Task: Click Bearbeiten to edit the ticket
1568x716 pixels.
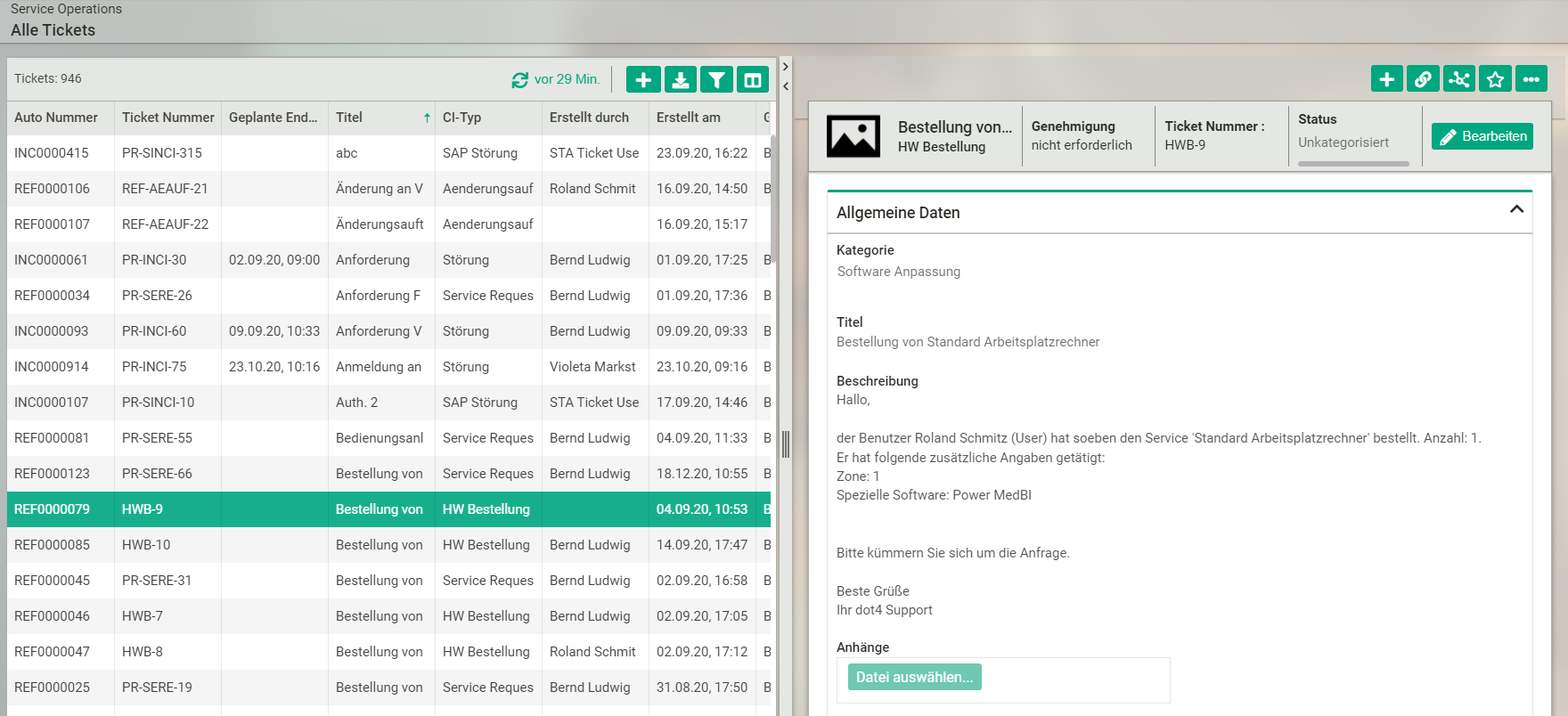Action: click(1482, 136)
